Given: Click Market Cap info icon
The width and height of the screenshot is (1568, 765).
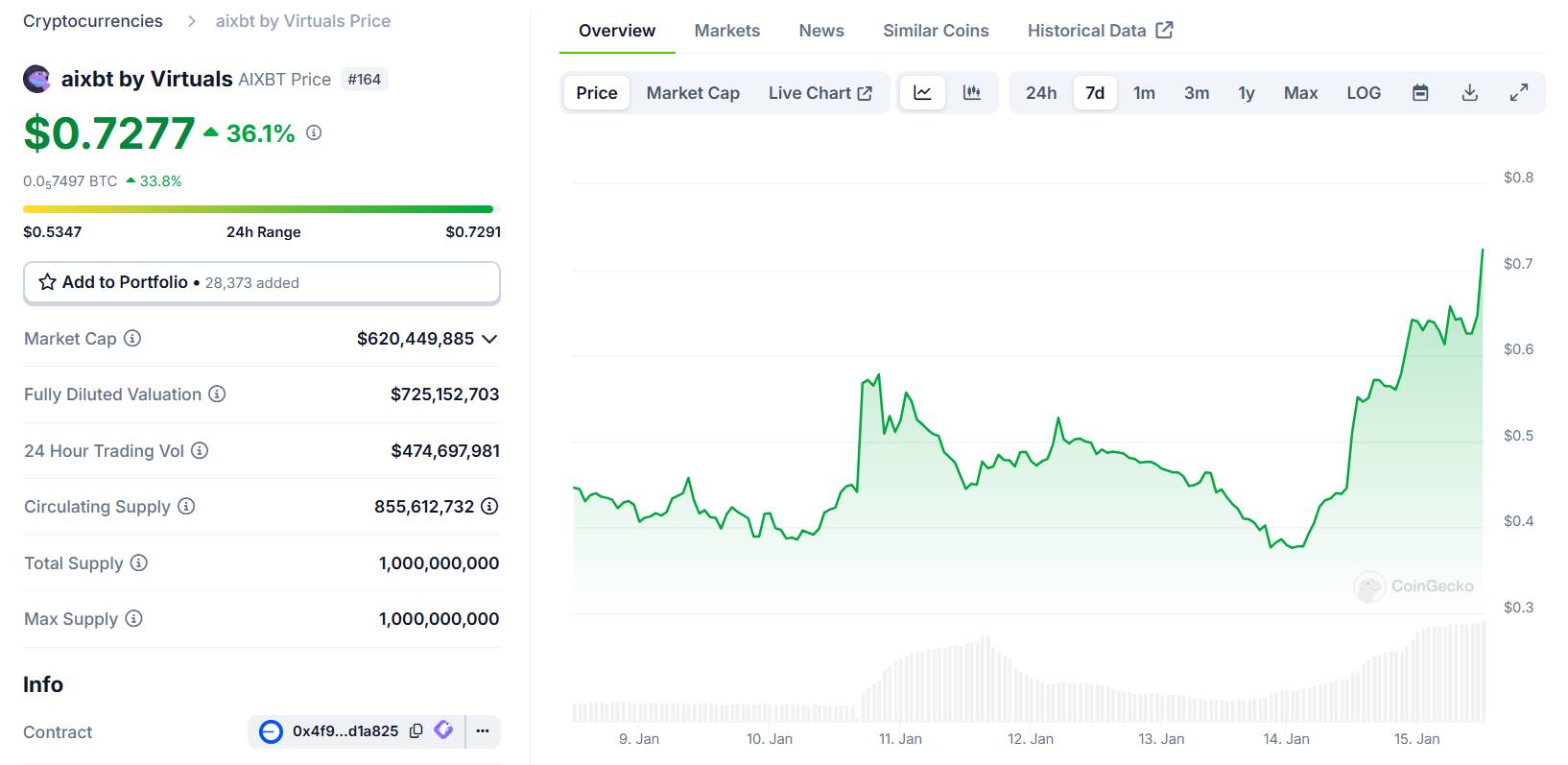Looking at the screenshot, I should pyautogui.click(x=132, y=338).
